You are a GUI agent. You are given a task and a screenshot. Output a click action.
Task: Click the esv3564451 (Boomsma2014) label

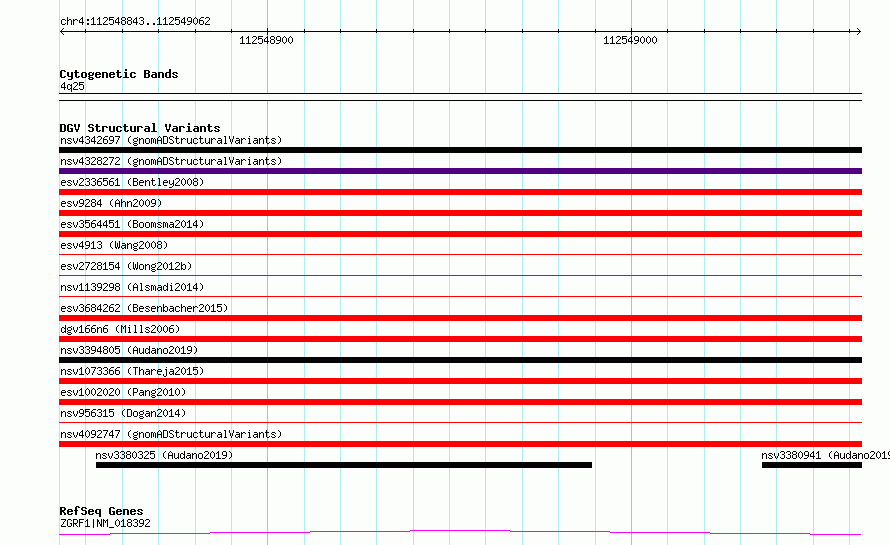pyautogui.click(x=132, y=224)
